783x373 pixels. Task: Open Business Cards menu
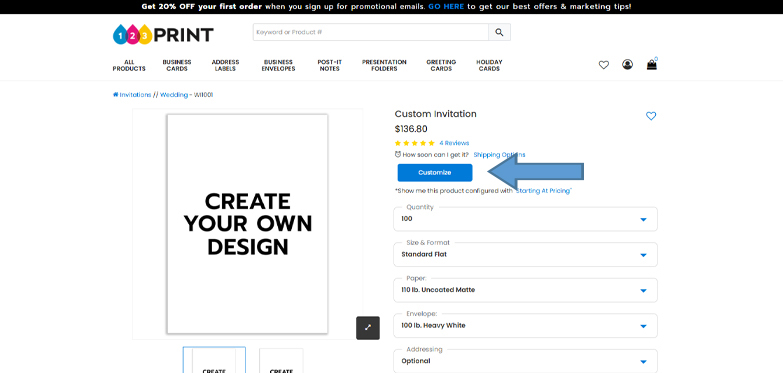tap(177, 65)
